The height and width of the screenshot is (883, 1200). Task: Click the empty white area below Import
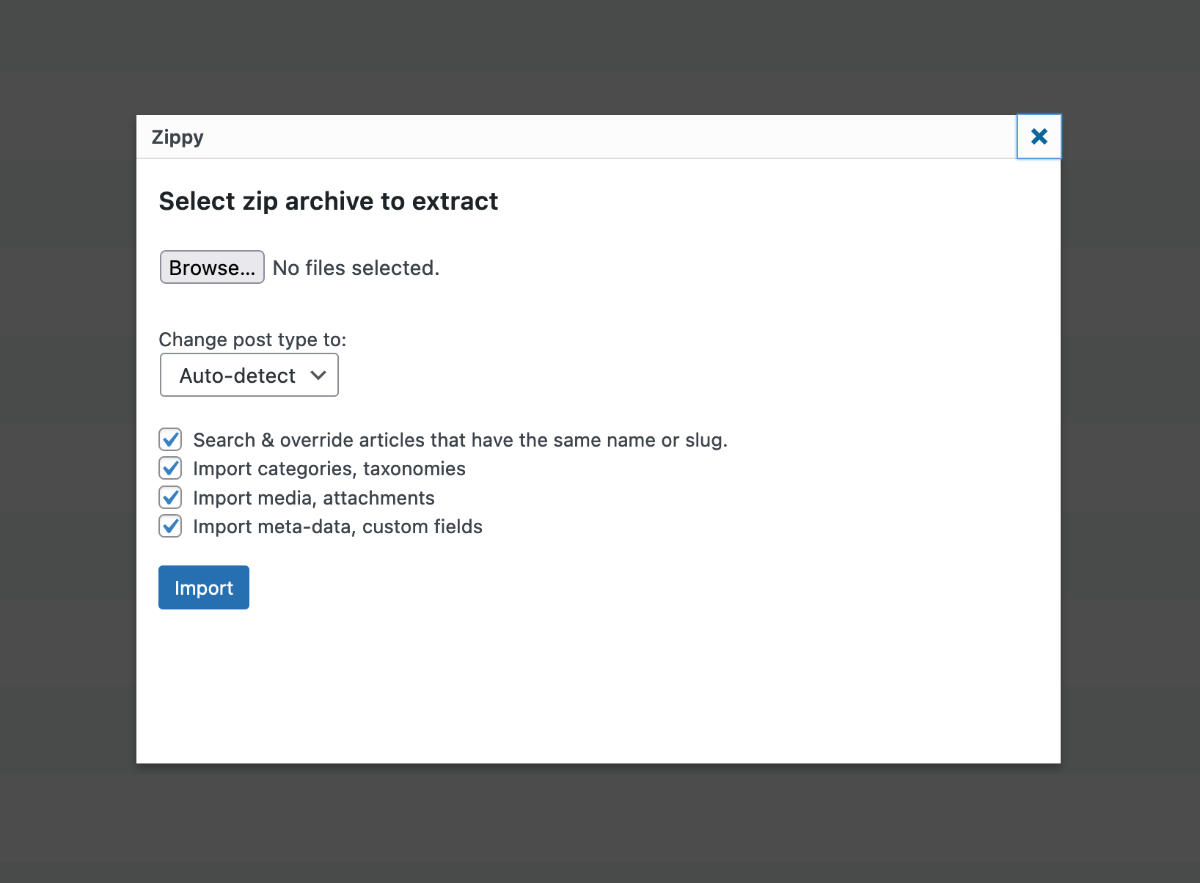(600, 690)
